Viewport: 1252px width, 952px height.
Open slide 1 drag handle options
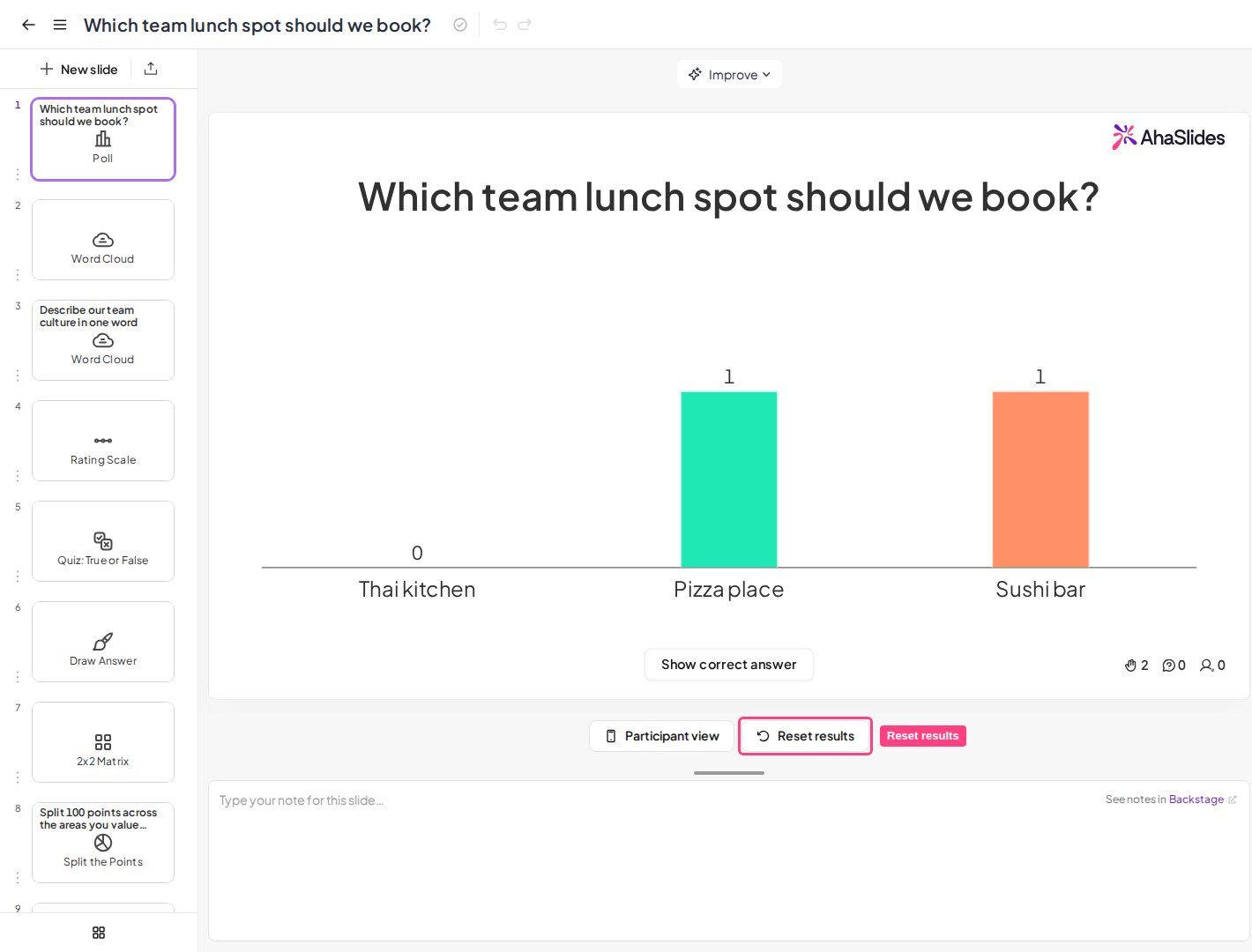18,175
